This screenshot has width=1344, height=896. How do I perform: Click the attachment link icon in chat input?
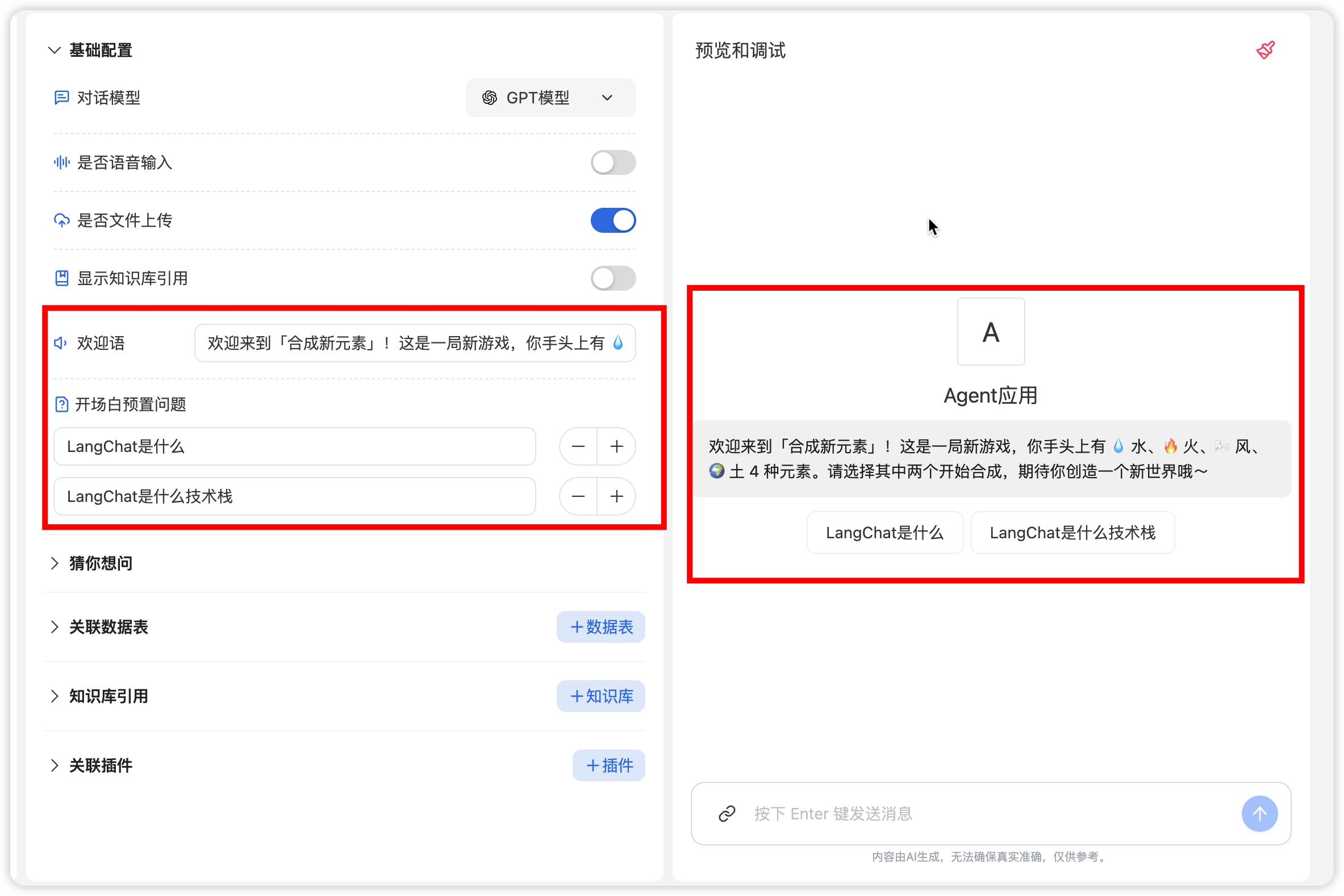pos(727,813)
